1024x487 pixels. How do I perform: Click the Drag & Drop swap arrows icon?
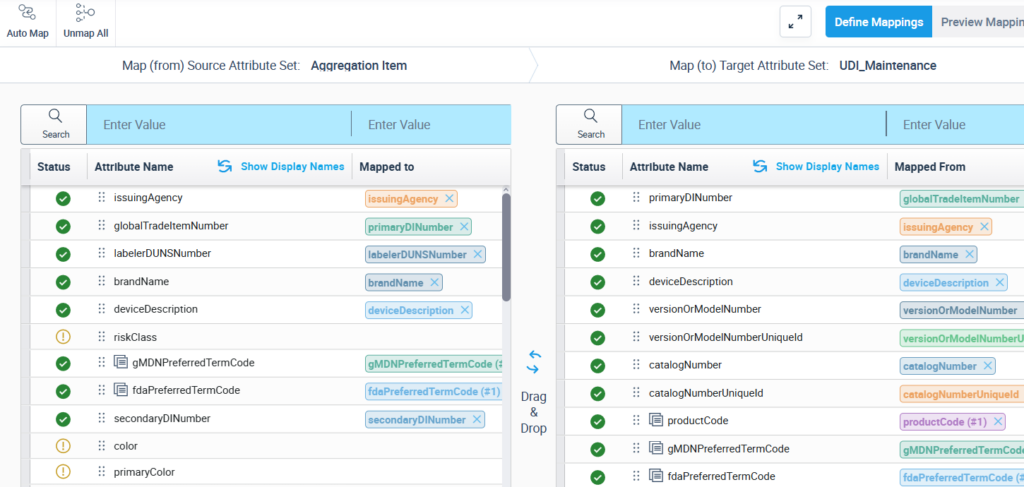pos(534,362)
